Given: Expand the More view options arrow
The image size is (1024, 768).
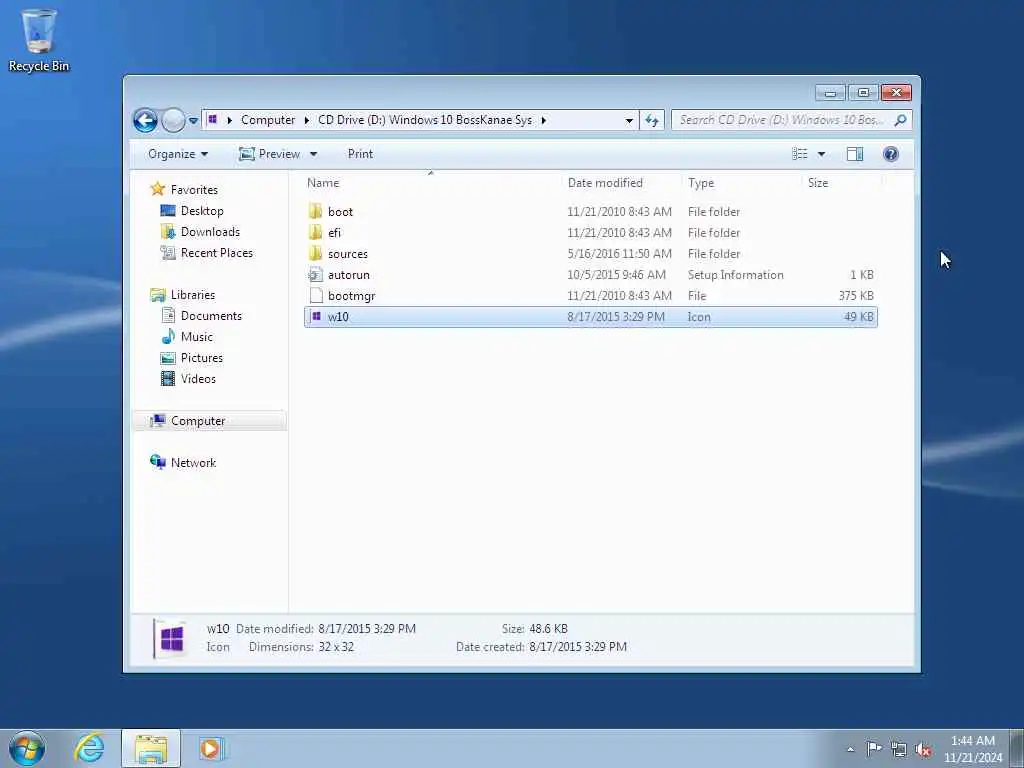Looking at the screenshot, I should (x=822, y=154).
